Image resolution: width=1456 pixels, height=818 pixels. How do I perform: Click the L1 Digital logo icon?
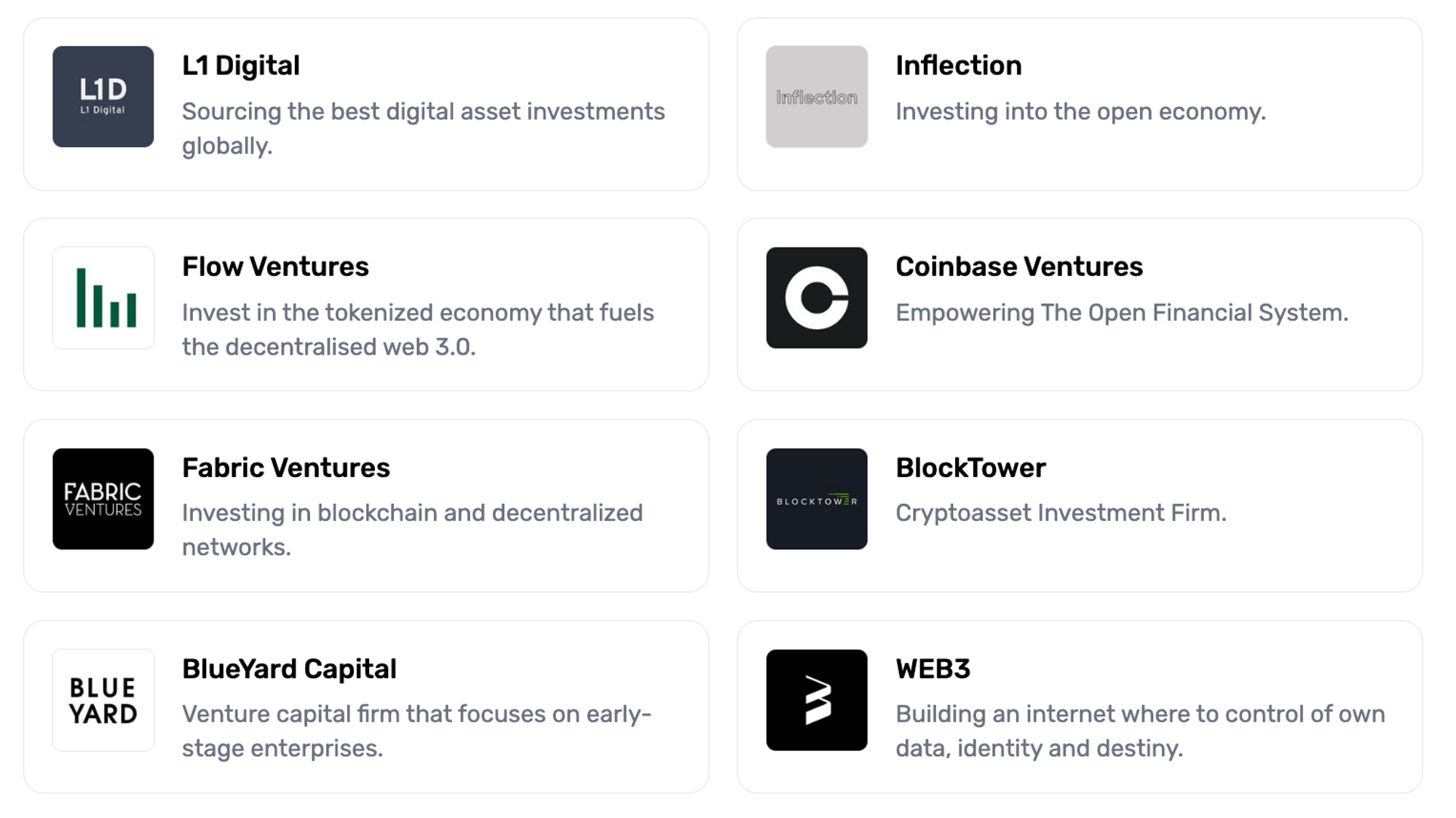[x=103, y=97]
